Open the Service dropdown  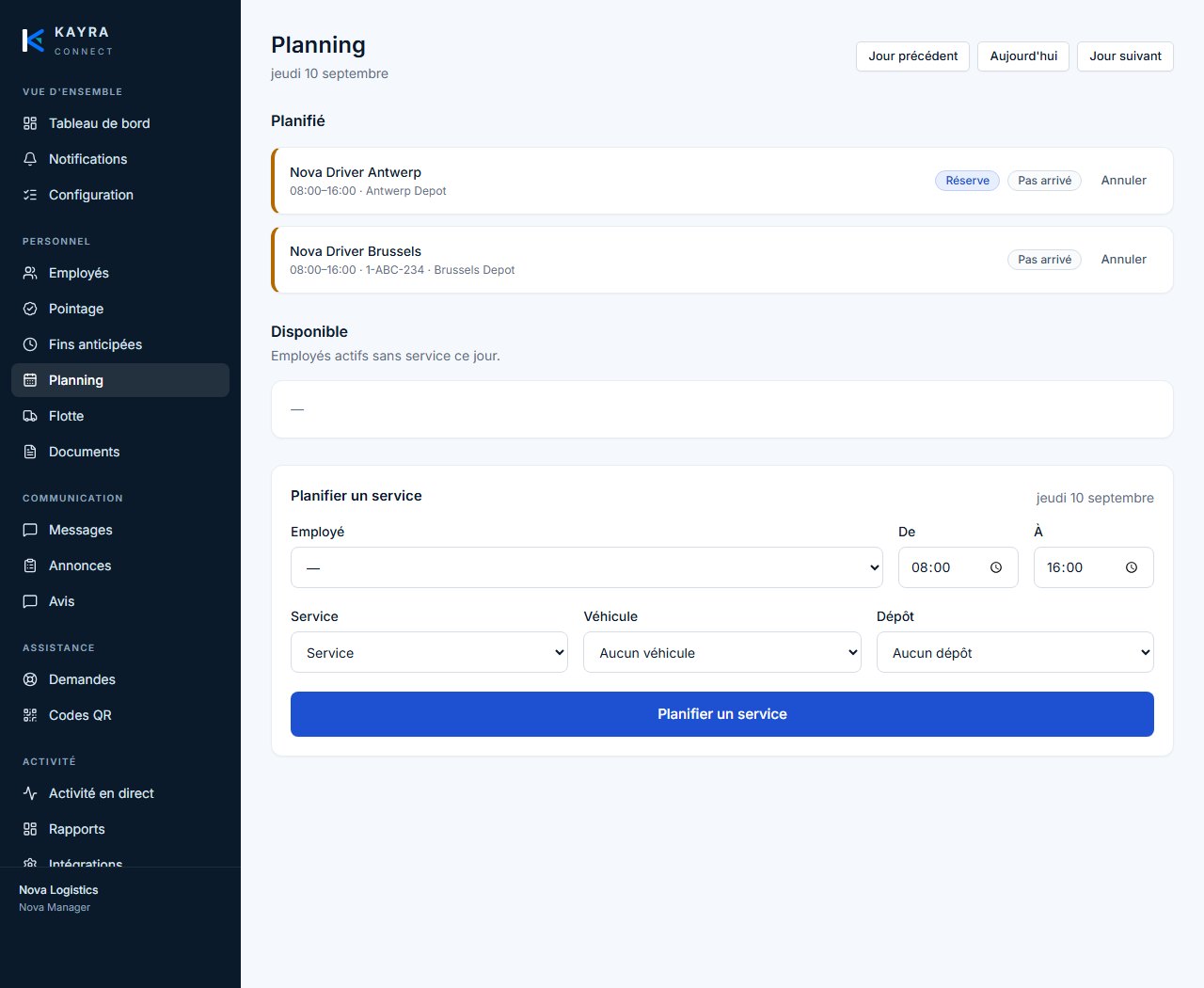pyautogui.click(x=429, y=652)
